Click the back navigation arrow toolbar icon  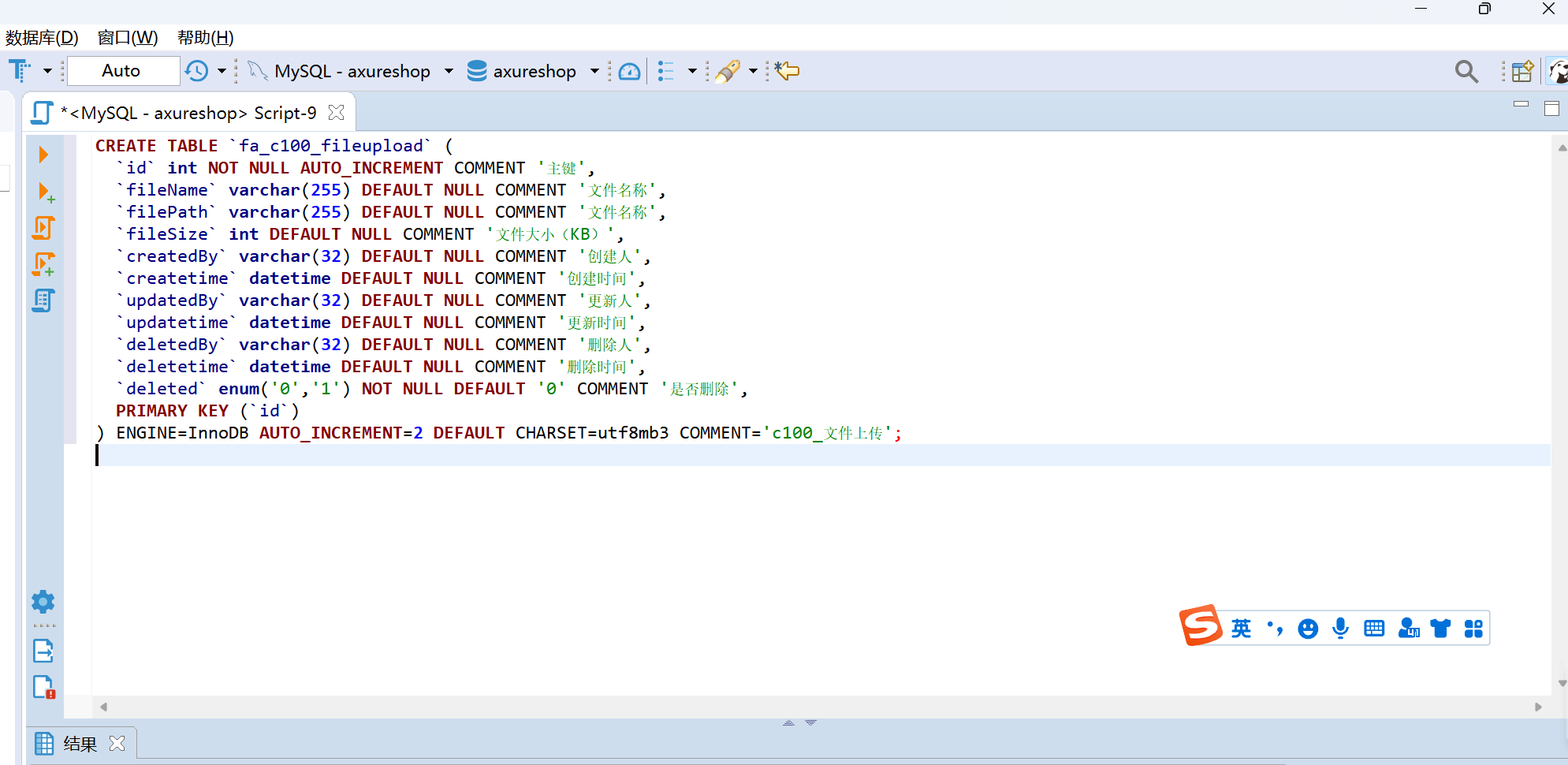[x=787, y=71]
